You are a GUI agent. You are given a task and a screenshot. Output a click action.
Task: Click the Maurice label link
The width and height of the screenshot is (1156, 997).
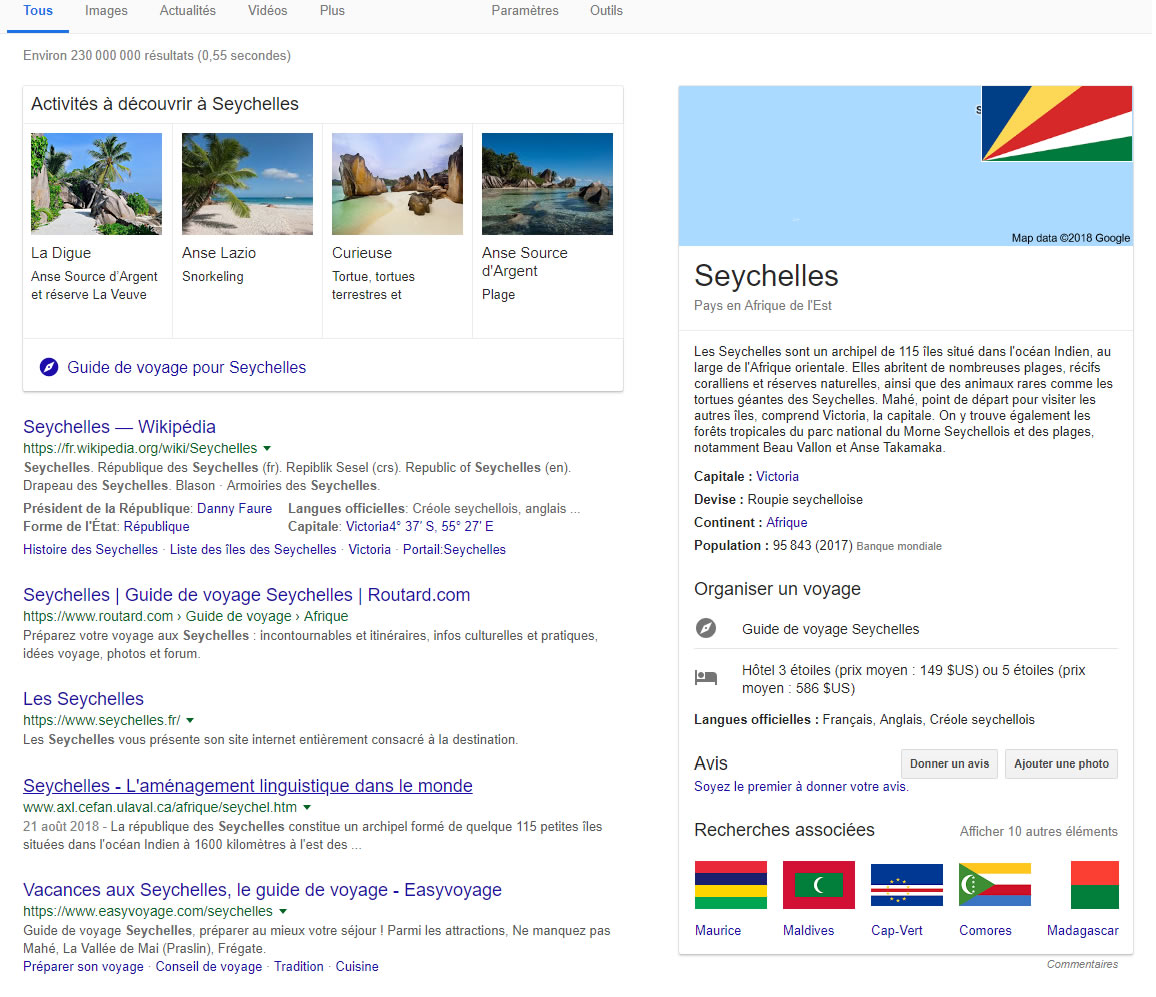pyautogui.click(x=718, y=931)
